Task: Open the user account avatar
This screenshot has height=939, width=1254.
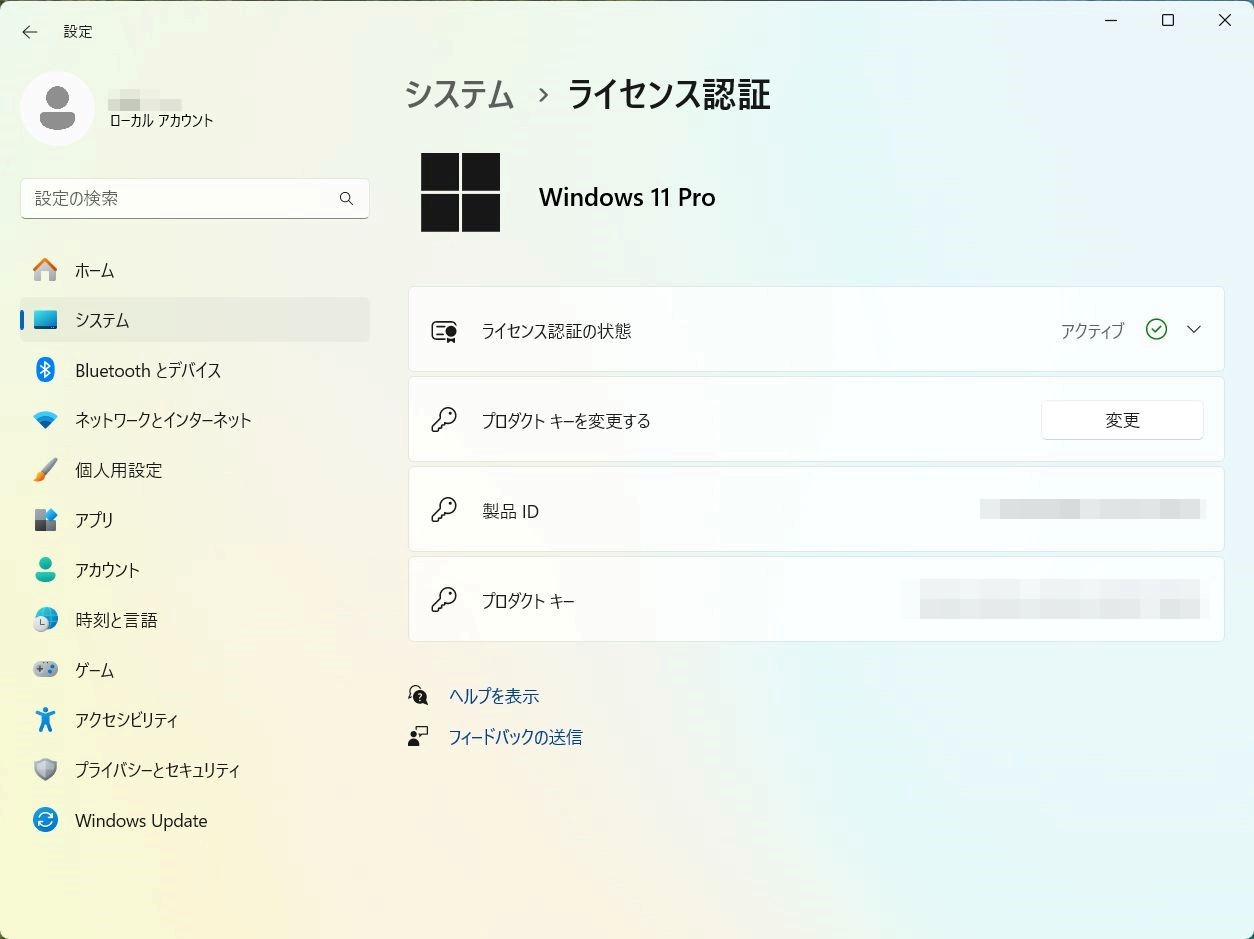Action: point(57,108)
